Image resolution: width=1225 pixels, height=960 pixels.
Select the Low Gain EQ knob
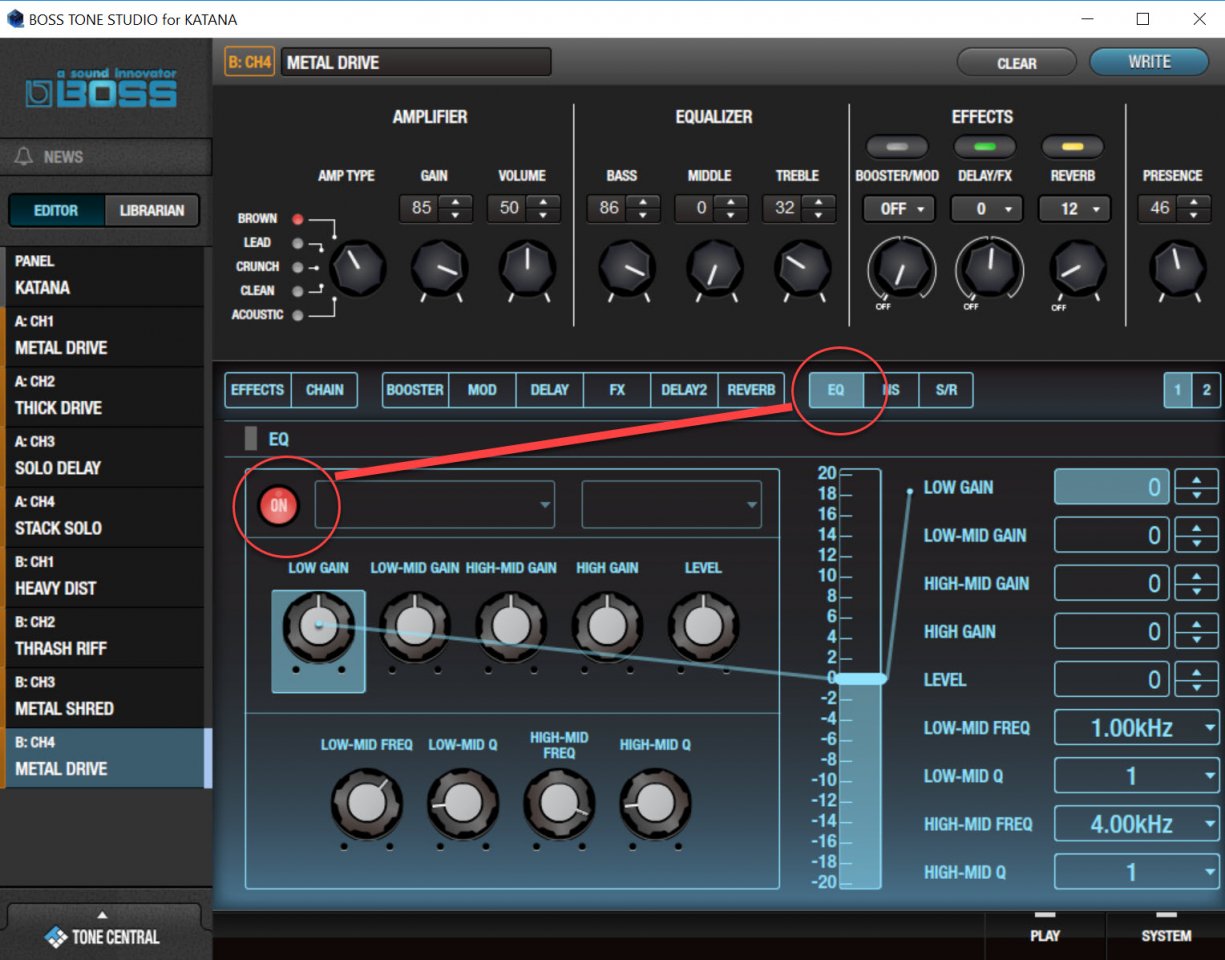319,627
